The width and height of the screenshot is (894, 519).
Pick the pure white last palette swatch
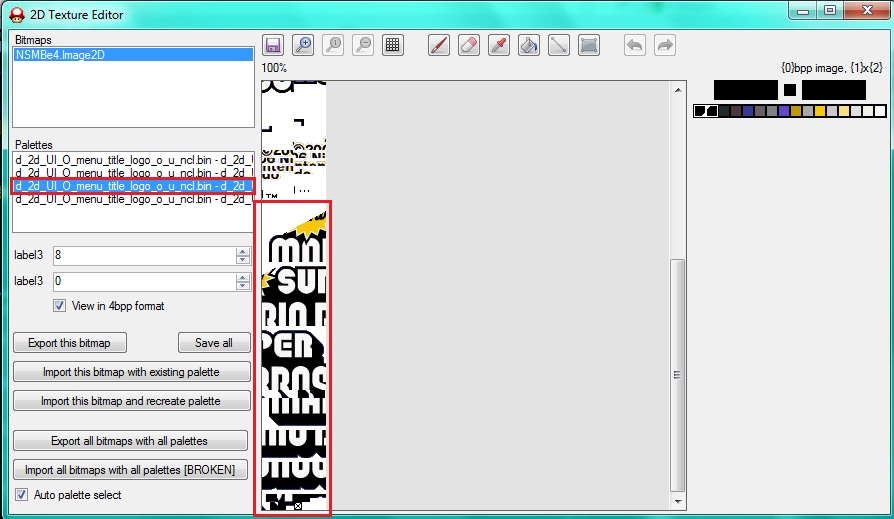click(880, 111)
